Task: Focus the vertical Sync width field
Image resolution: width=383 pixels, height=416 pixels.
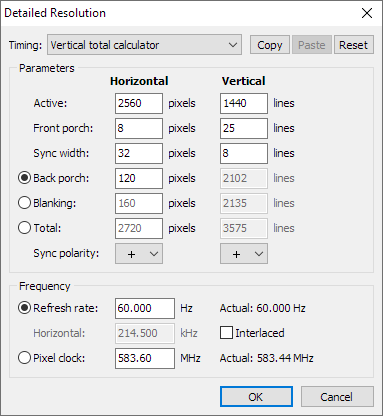Action: pos(244,153)
